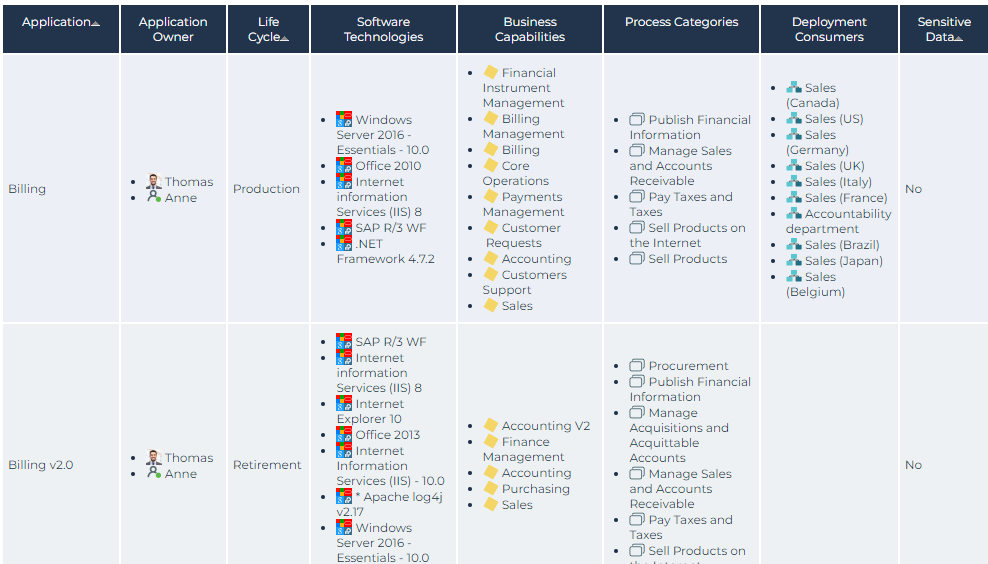Viewport: 988px width, 564px height.
Task: Click the Accounting V2 capability icon
Action: tap(490, 426)
